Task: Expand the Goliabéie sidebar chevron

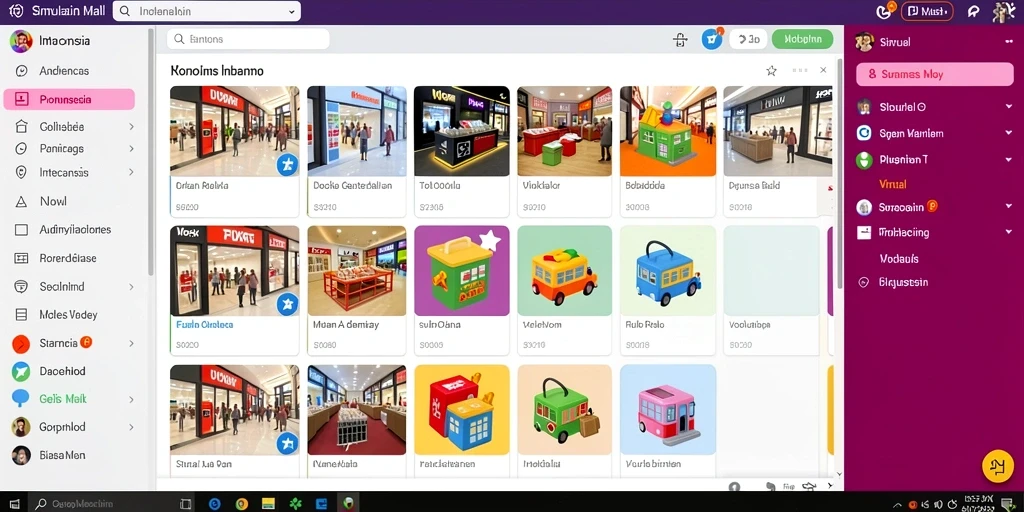Action: [131, 127]
